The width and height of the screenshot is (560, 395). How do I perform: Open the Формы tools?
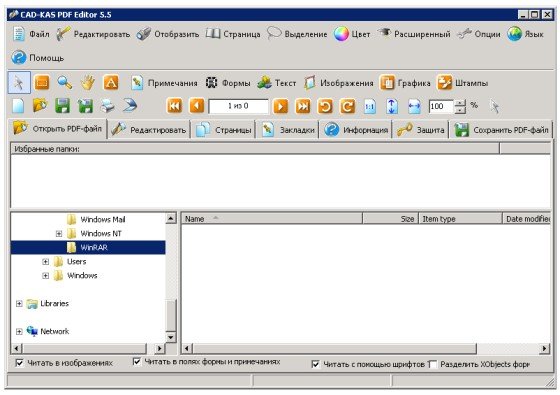click(x=228, y=83)
